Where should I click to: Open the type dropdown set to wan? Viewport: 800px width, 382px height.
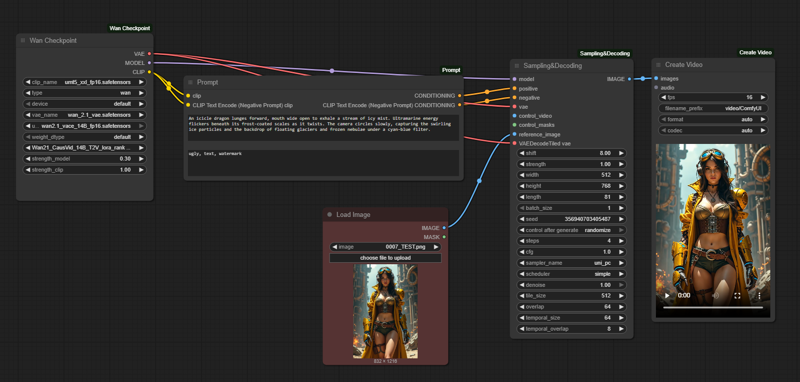(x=85, y=93)
